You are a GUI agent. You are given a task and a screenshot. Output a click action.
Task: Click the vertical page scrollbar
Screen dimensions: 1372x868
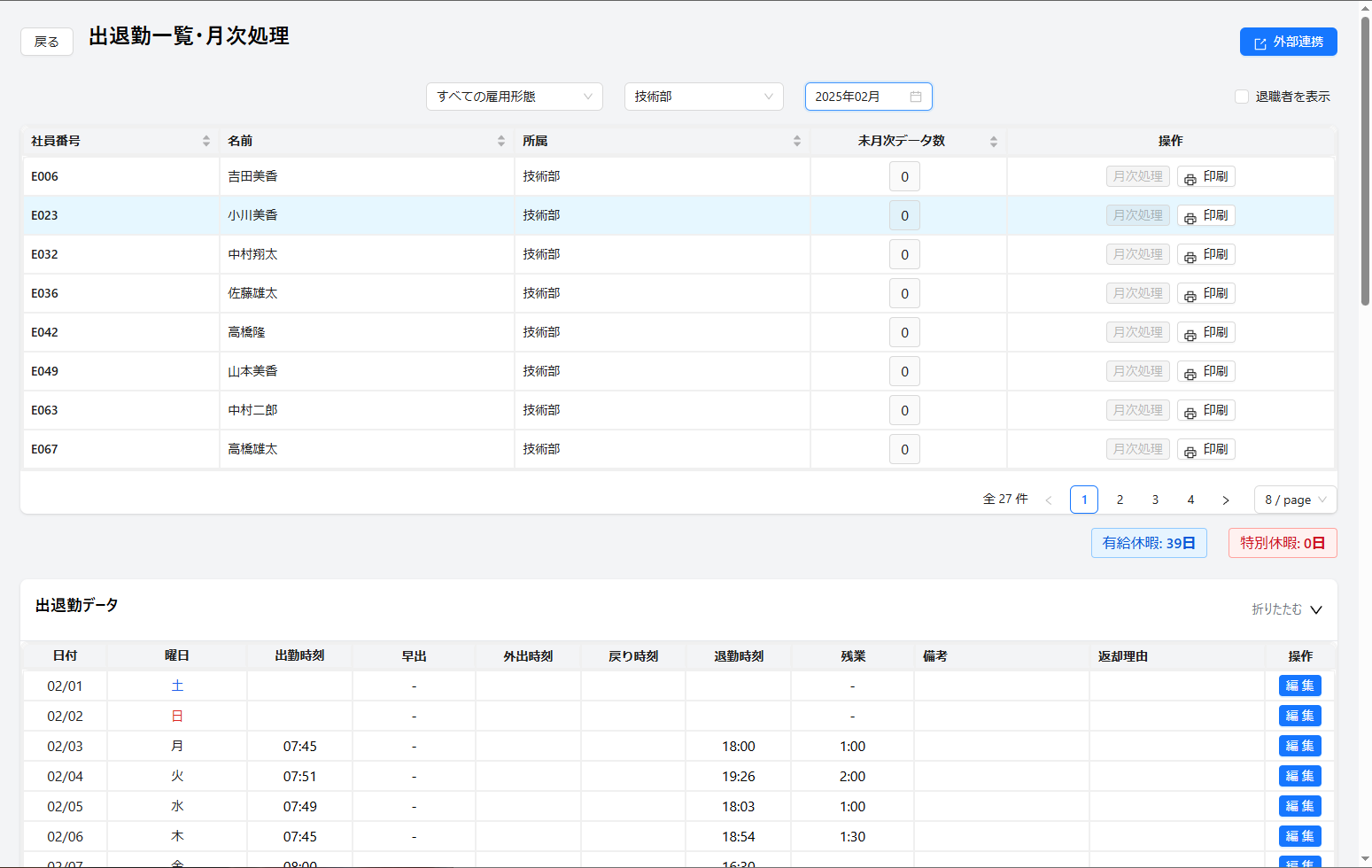(x=1365, y=159)
